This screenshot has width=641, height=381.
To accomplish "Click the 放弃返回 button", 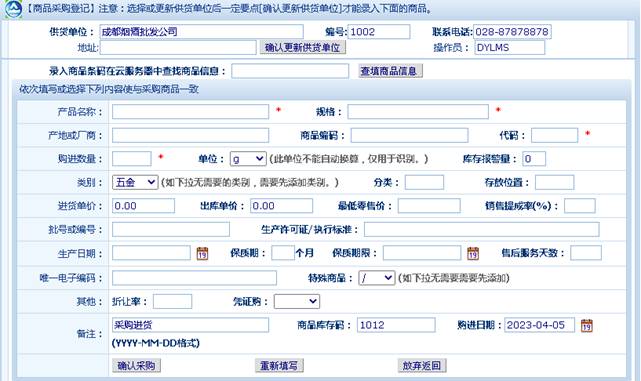I will 422,365.
